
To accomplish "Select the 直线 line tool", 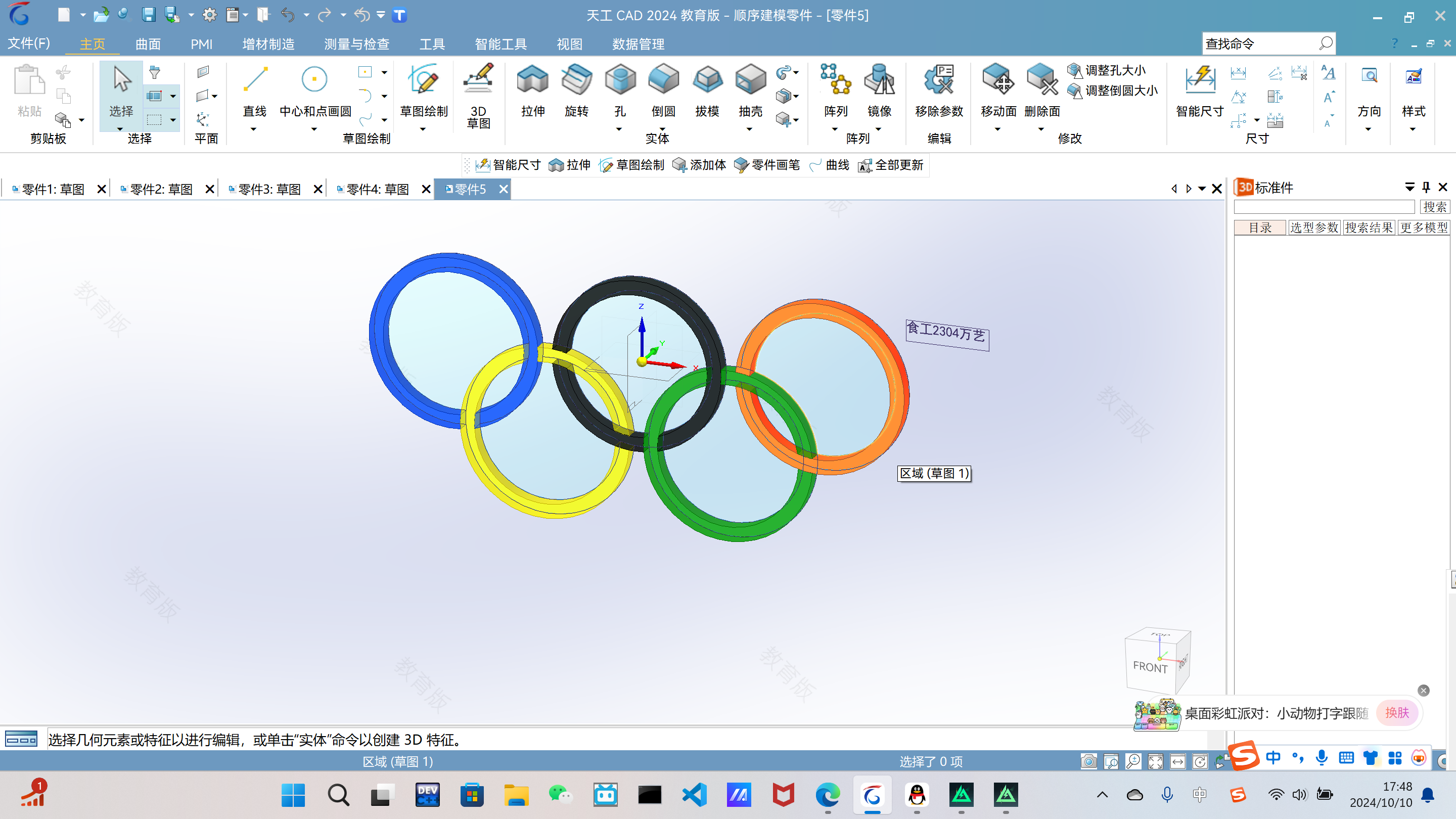I will [254, 90].
